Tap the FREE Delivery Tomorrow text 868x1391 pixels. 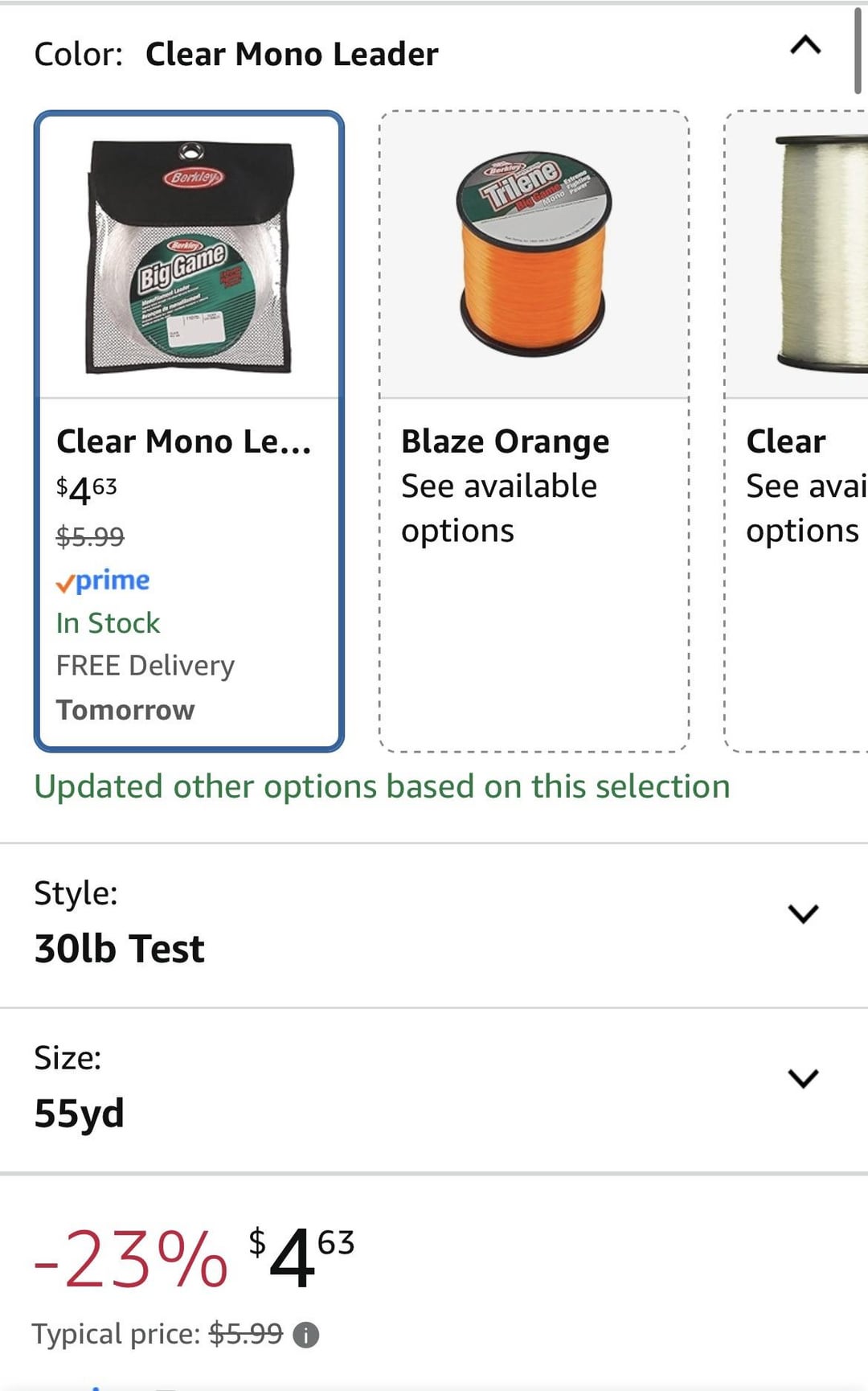[x=145, y=687]
